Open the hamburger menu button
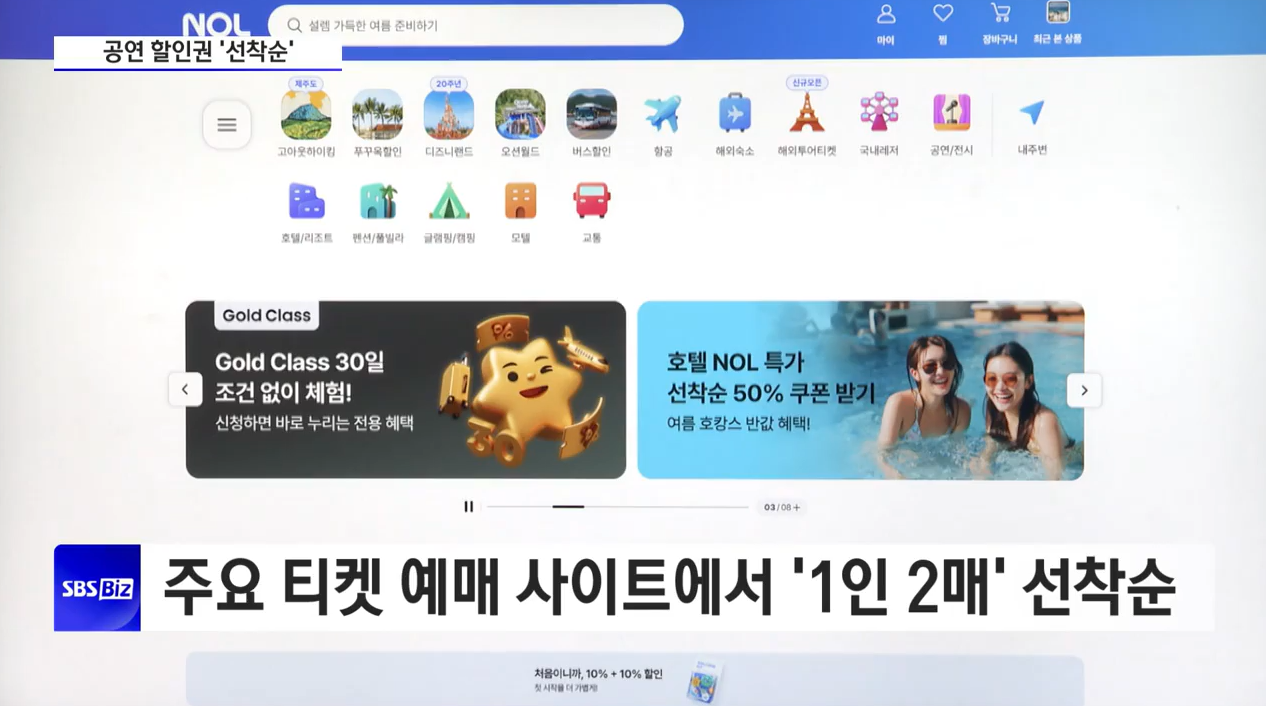 (x=227, y=125)
